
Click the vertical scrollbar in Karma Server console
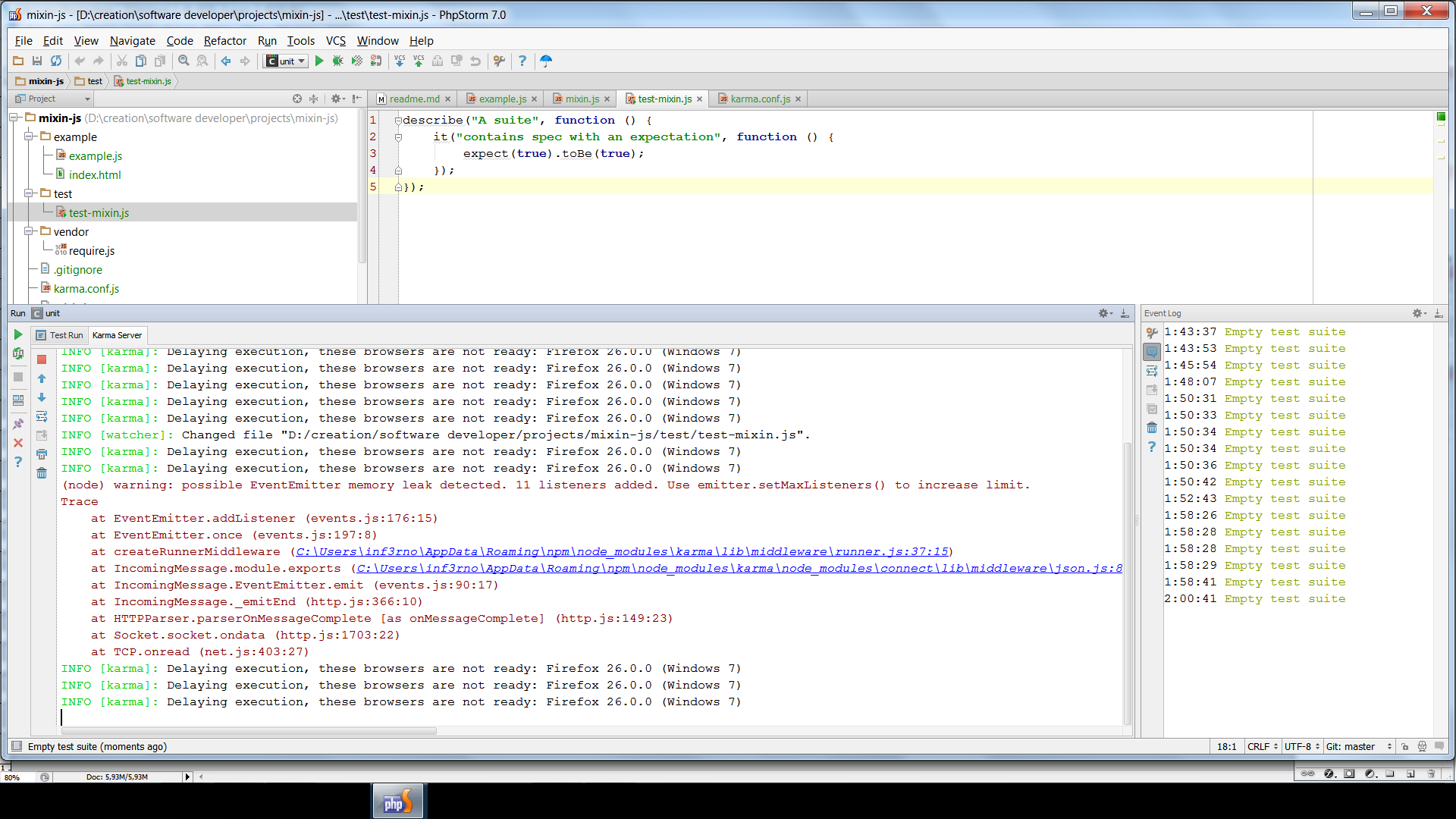(x=1128, y=584)
